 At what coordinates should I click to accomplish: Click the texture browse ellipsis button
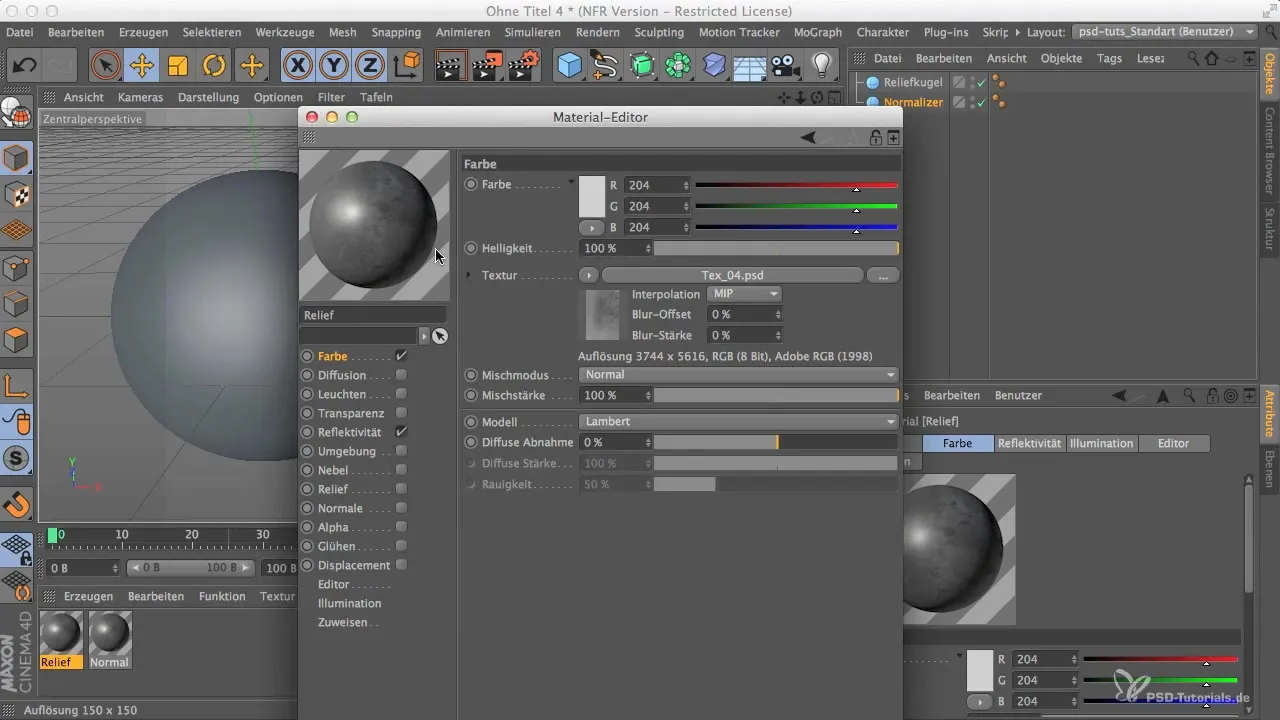tap(883, 275)
